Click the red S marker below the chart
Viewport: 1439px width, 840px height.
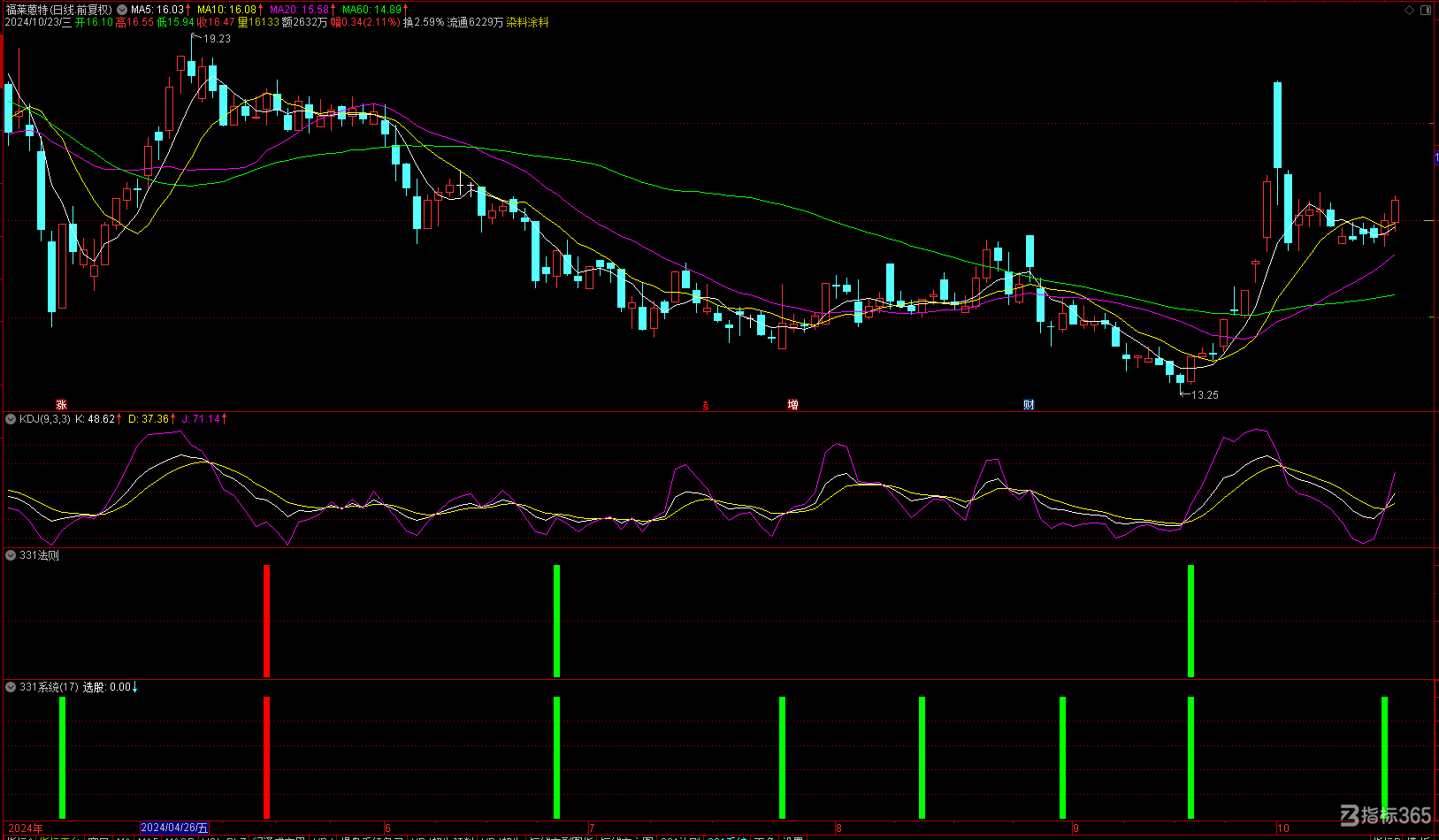tap(706, 406)
